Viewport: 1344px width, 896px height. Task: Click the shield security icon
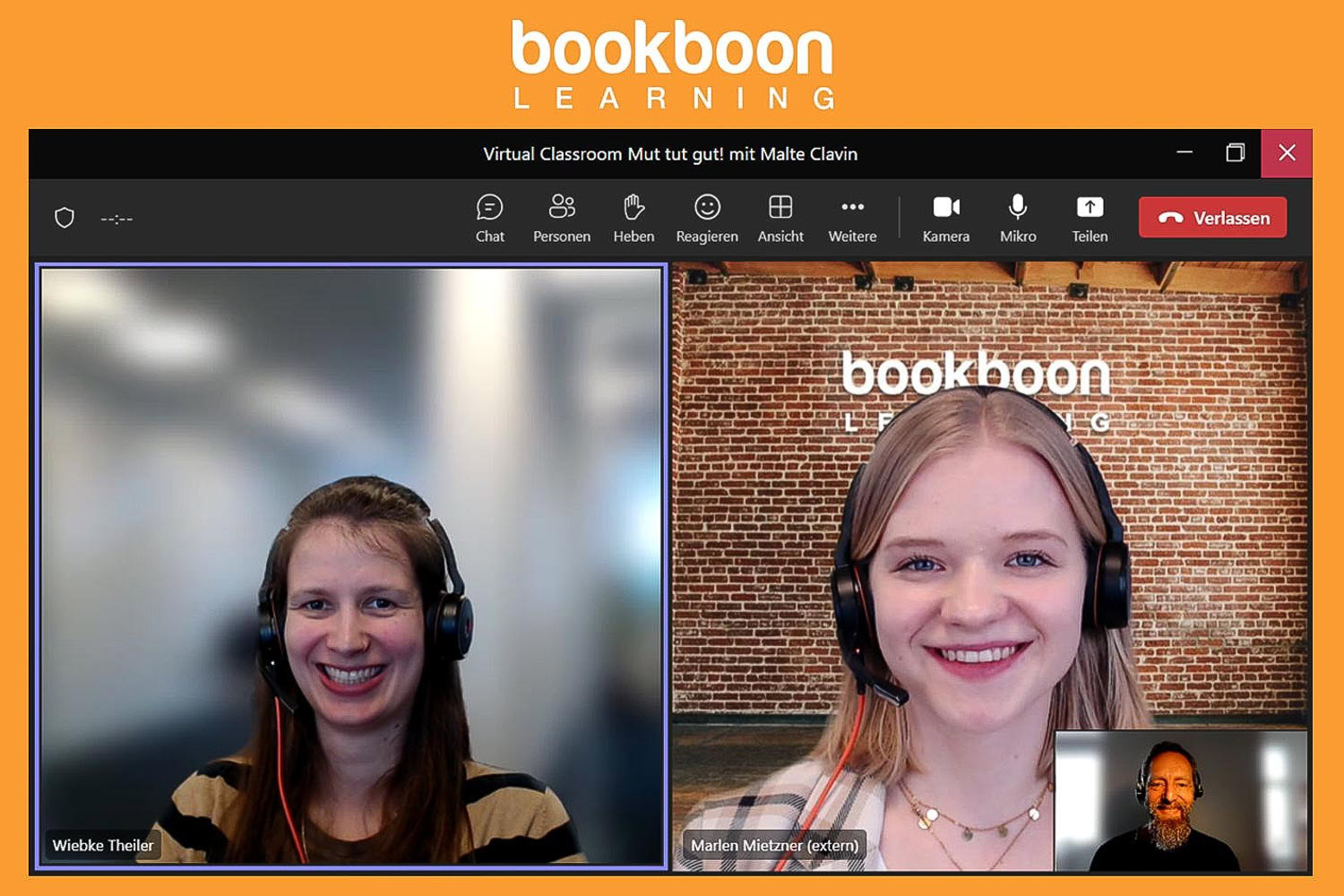pyautogui.click(x=65, y=218)
